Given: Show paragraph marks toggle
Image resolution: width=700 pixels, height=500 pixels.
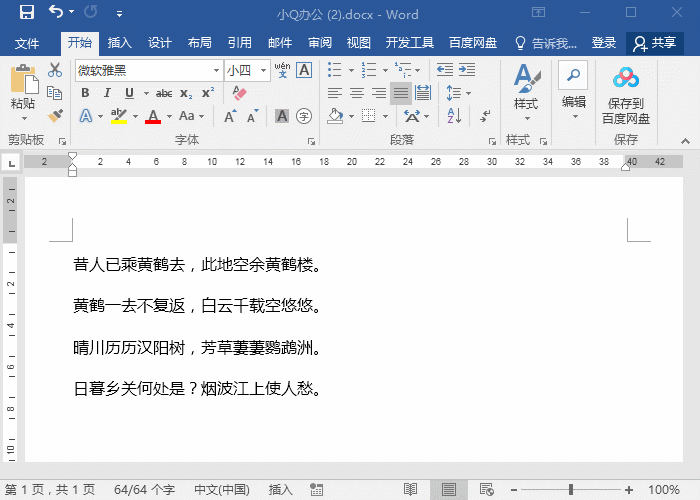Looking at the screenshot, I should click(x=485, y=116).
